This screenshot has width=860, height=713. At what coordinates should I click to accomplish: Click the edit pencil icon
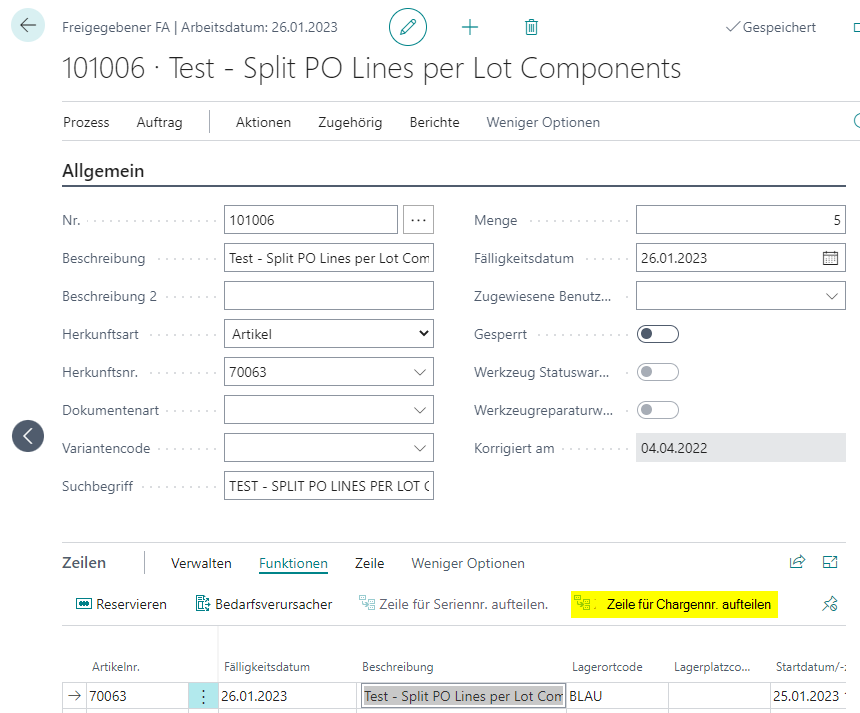[408, 27]
